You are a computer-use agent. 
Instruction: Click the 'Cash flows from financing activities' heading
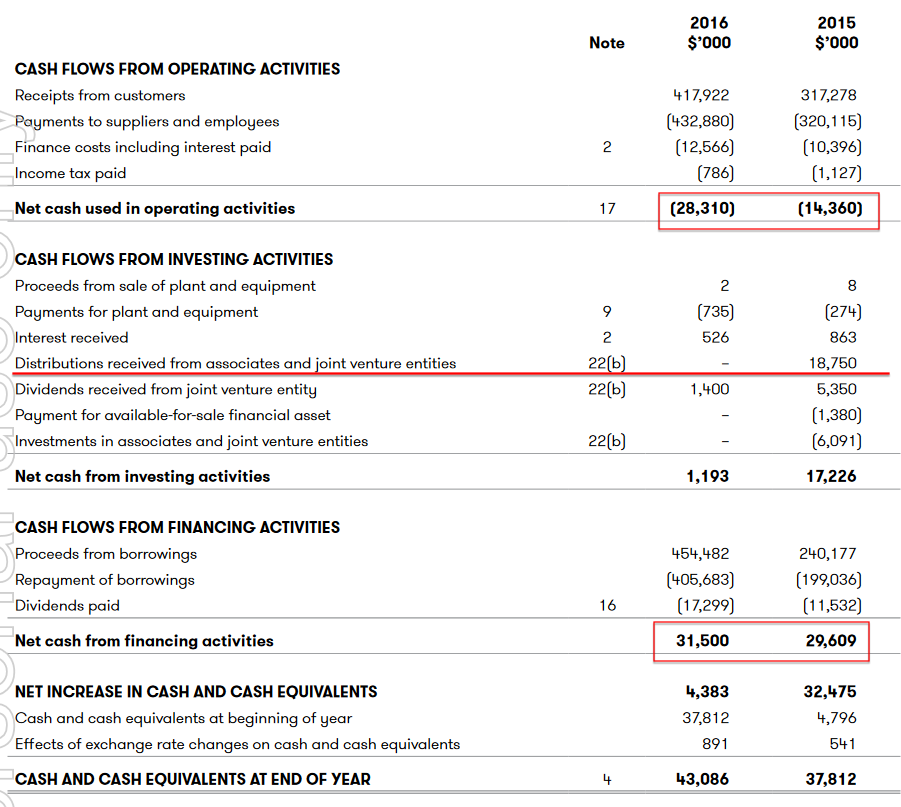pos(177,527)
